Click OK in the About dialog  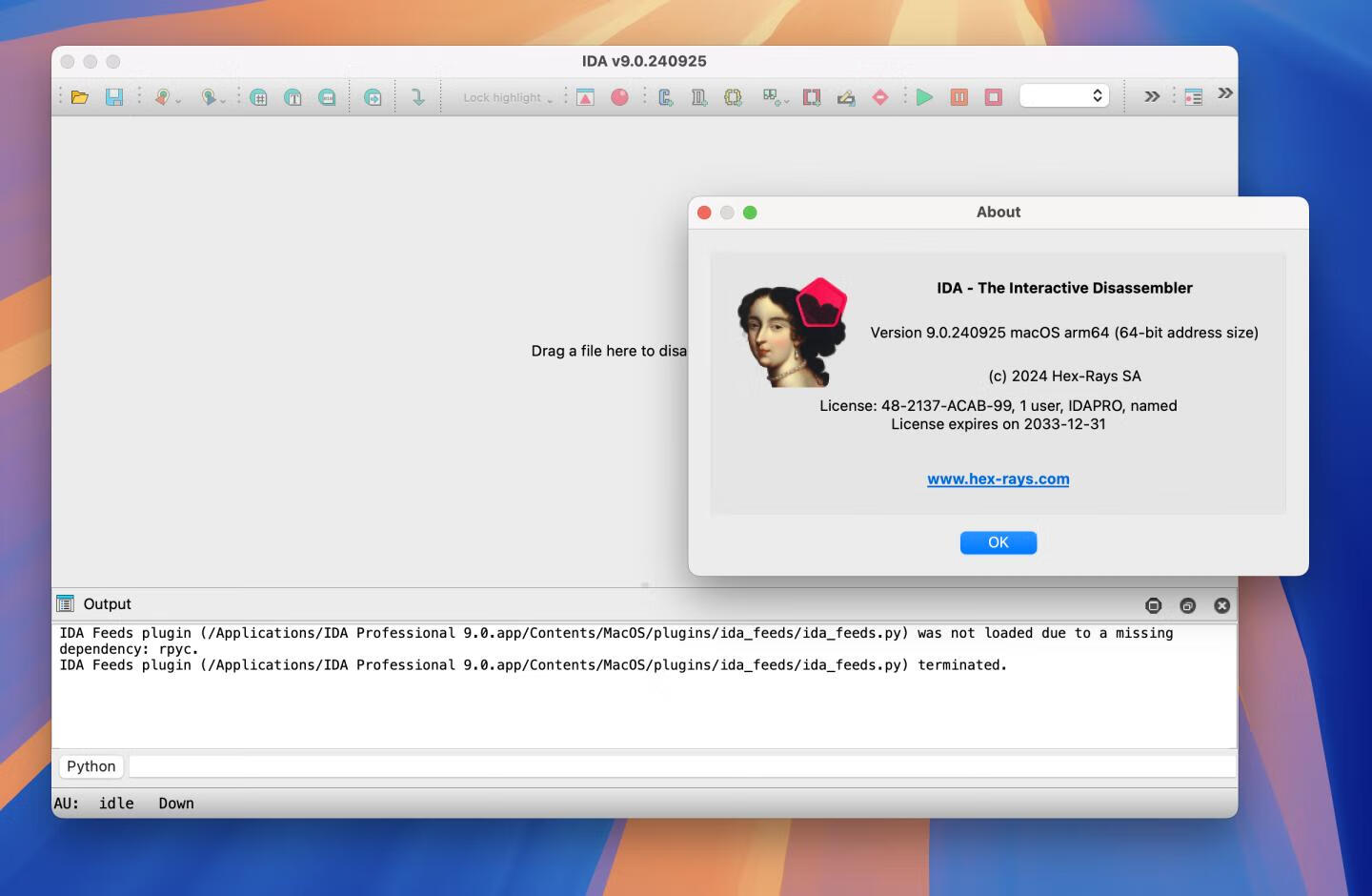pyautogui.click(x=999, y=542)
